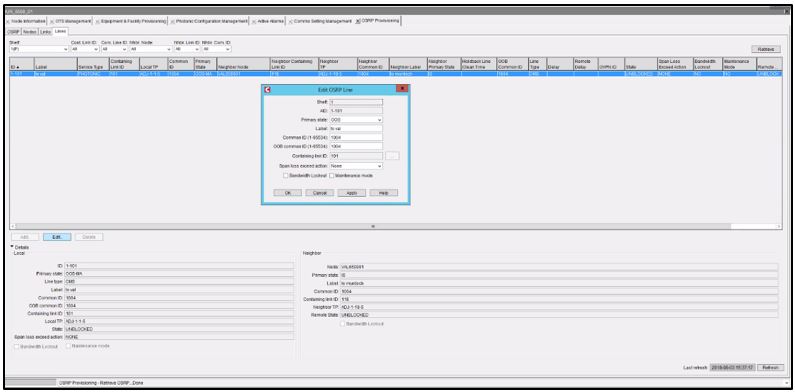Click the Neighbor Bandwidth Lockout checkbox
The width and height of the screenshot is (795, 392).
point(343,324)
